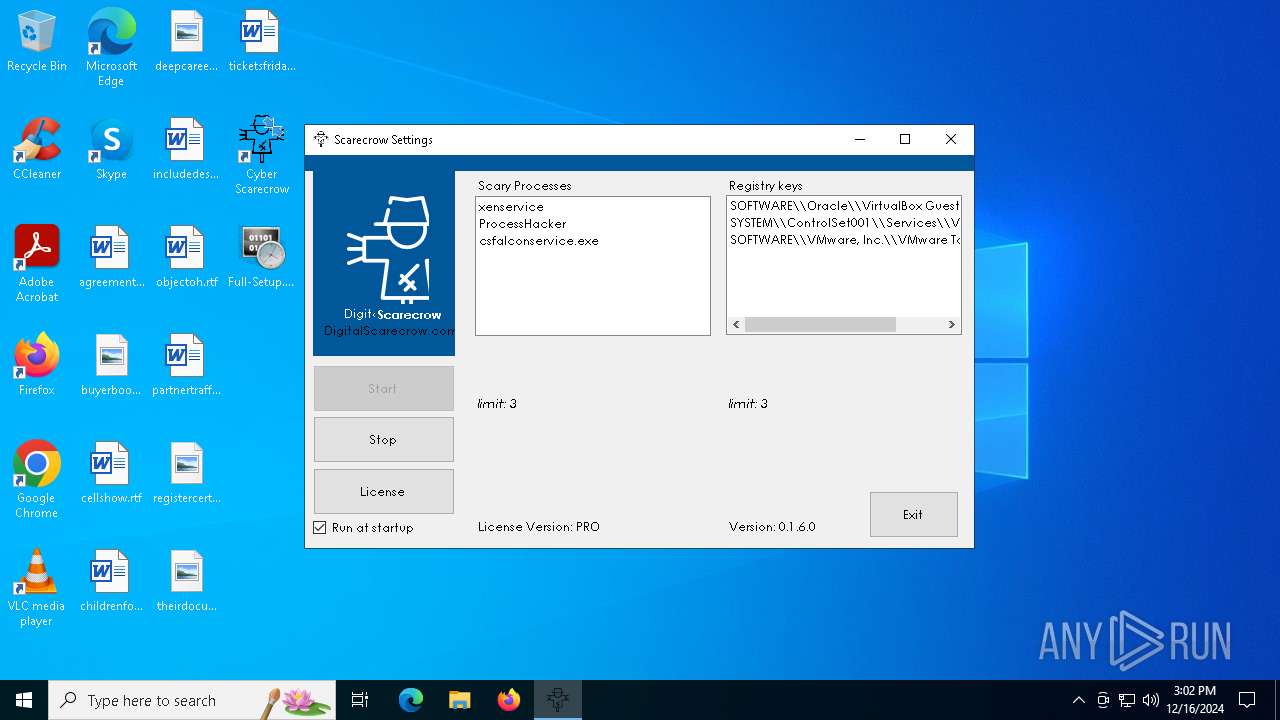The image size is (1280, 720).
Task: Select the childrenfo Word document icon
Action: coord(111,582)
